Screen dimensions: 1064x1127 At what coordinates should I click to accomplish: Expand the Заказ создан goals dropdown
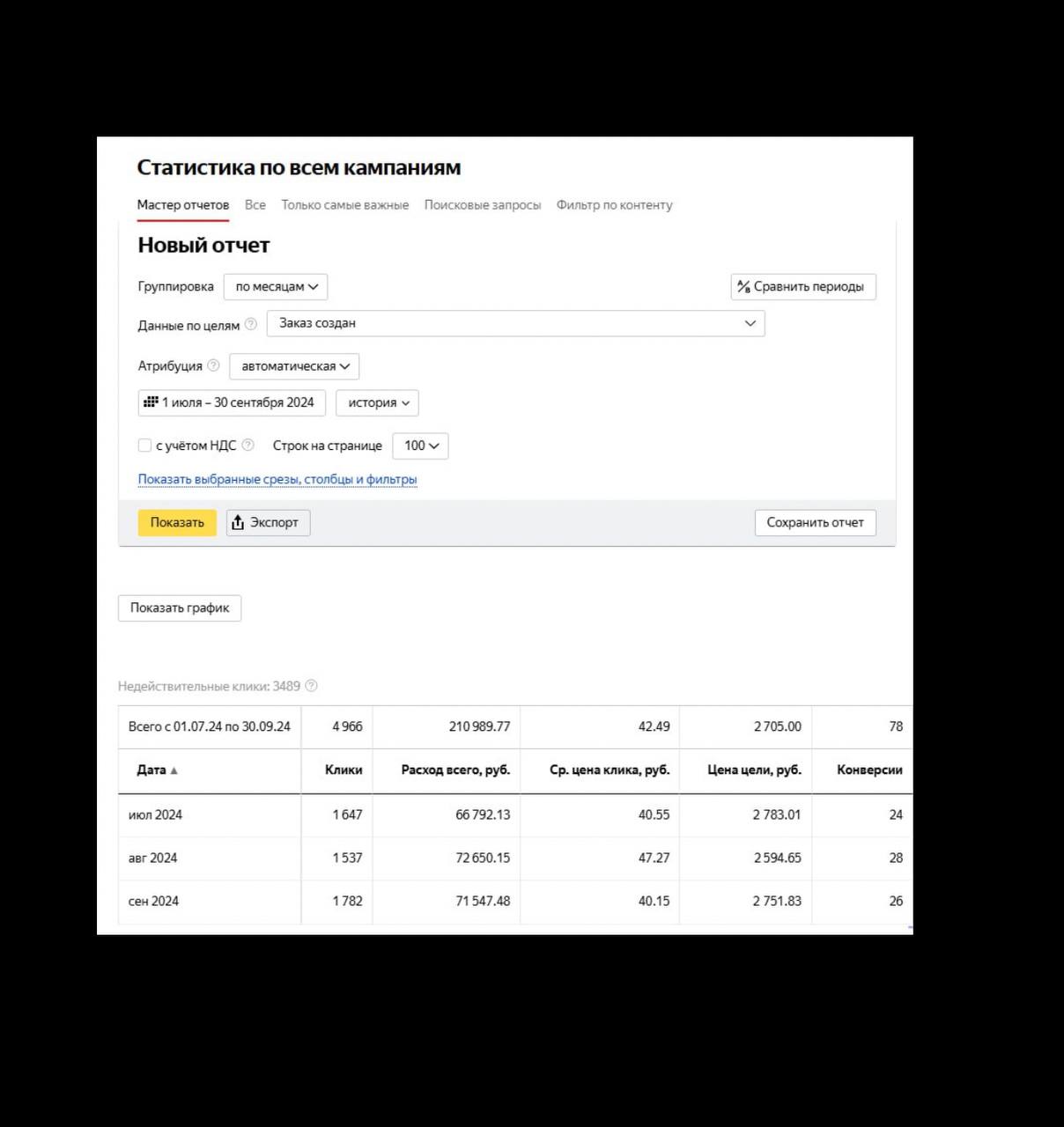tap(515, 323)
